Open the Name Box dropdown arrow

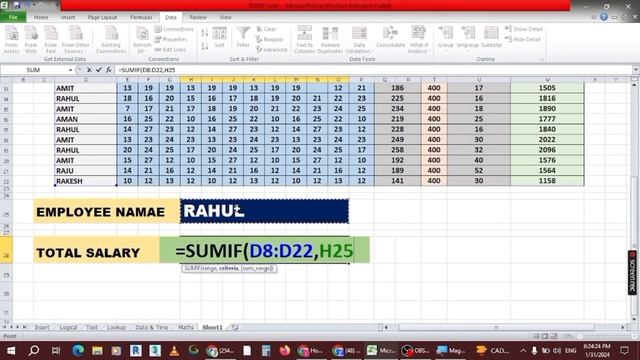[x=70, y=70]
